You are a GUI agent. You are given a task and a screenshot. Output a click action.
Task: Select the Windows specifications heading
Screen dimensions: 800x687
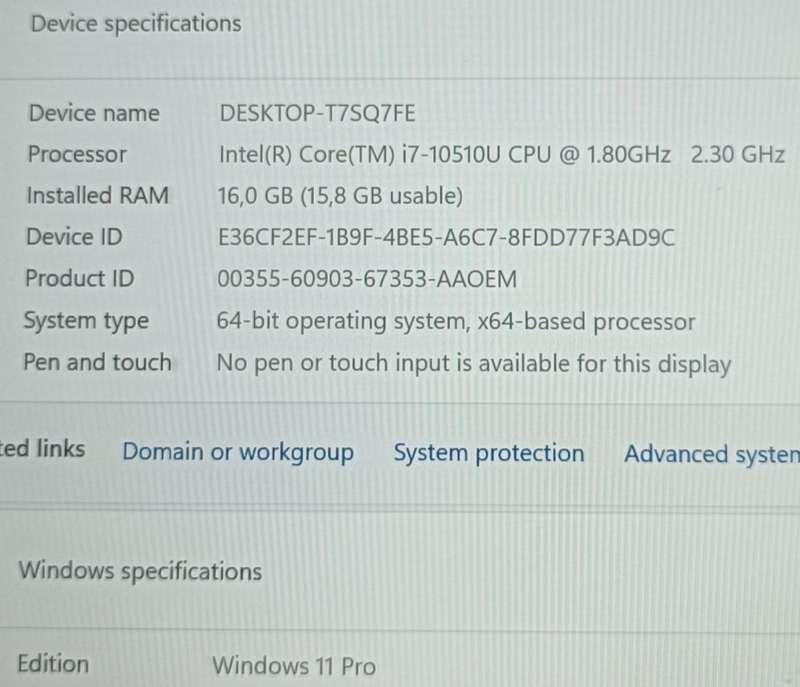[140, 571]
